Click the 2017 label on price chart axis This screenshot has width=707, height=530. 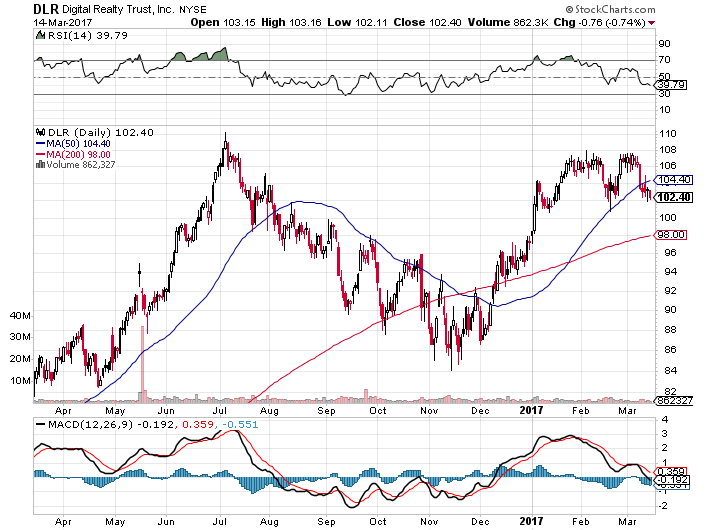pos(532,410)
